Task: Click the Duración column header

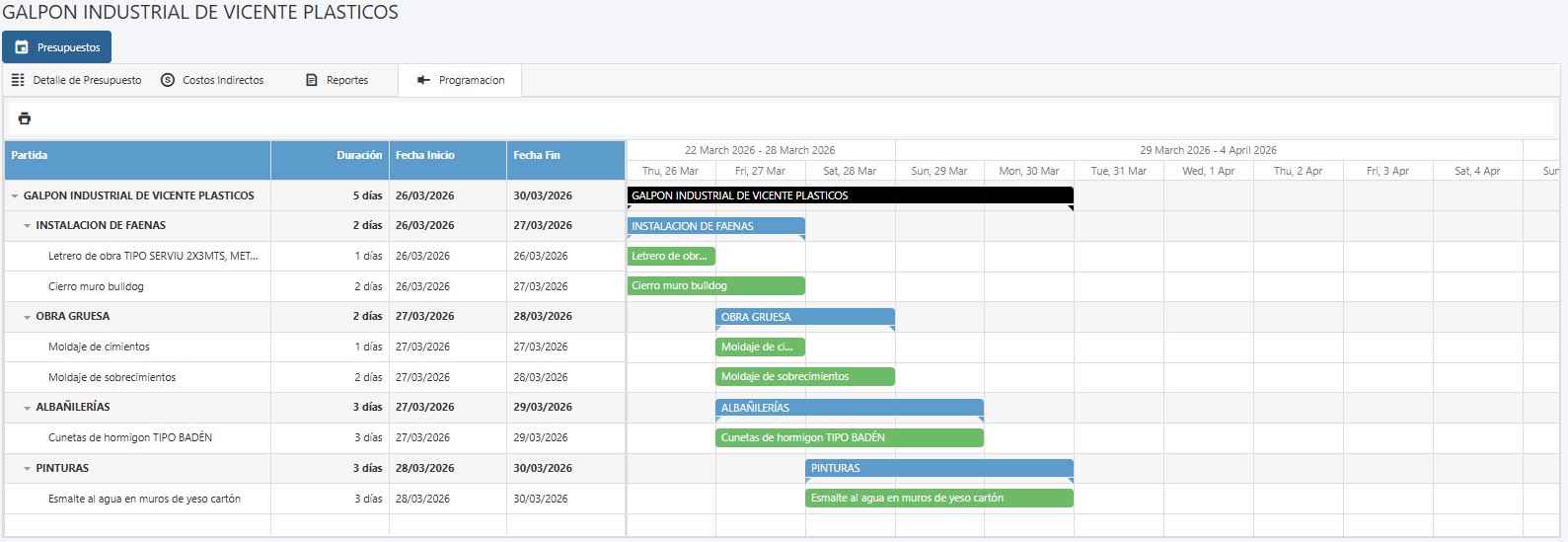Action: [x=358, y=156]
